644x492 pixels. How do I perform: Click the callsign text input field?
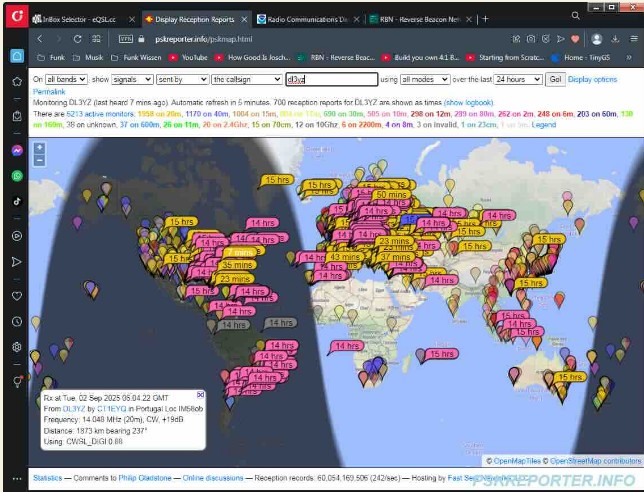click(x=330, y=79)
